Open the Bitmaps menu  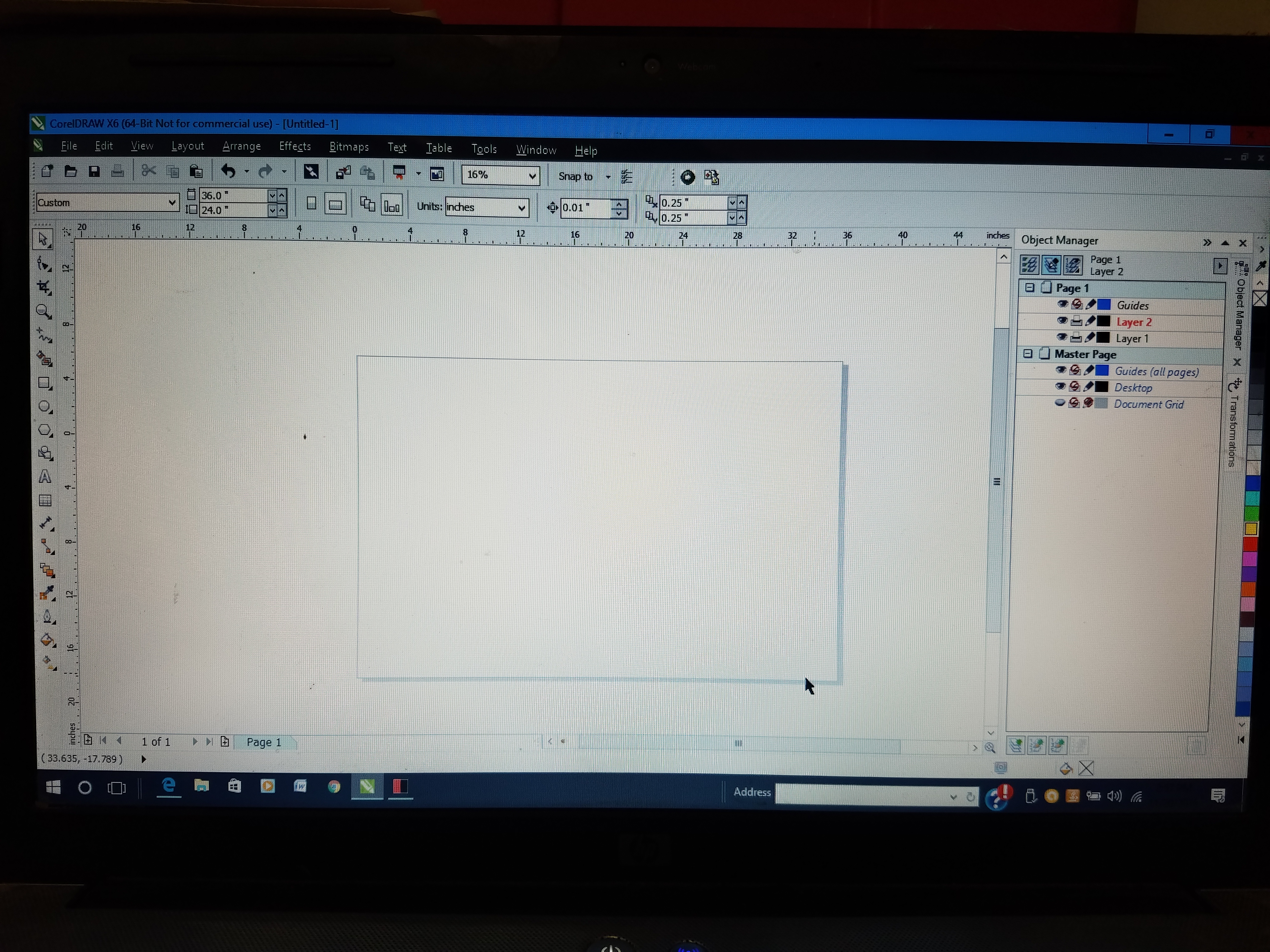coord(348,147)
